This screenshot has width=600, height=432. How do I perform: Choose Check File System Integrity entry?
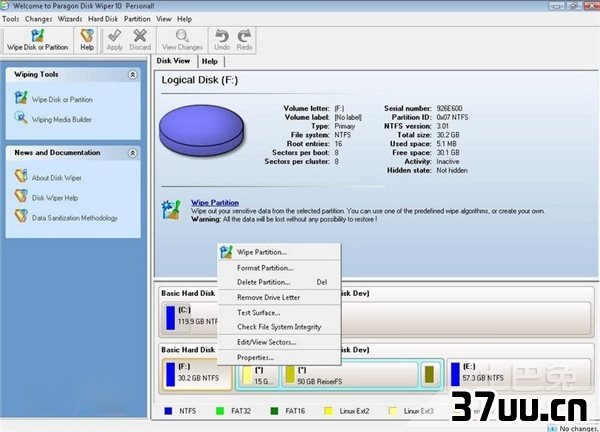(279, 327)
